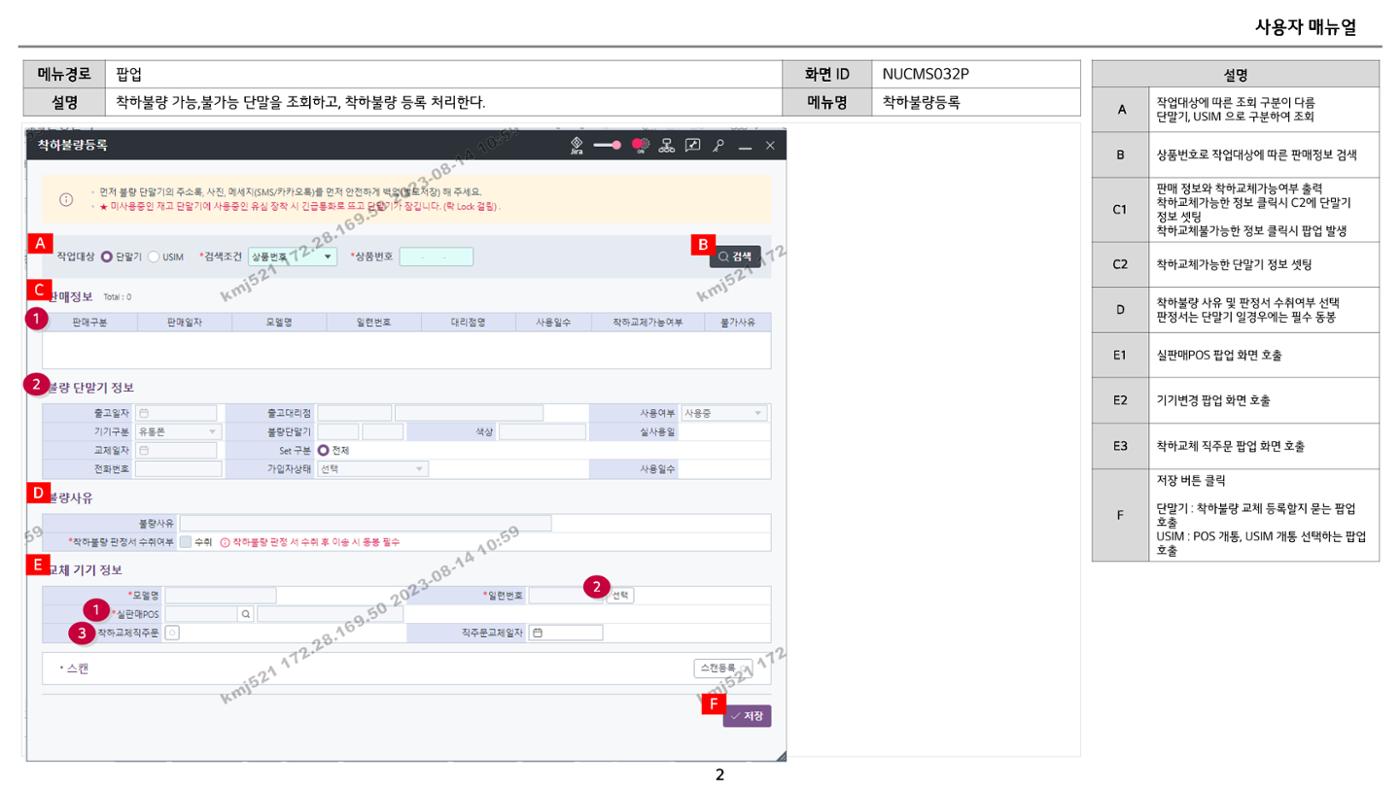Click the key icon in title bar
Viewport: 1400px width, 788px height.
coord(719,146)
